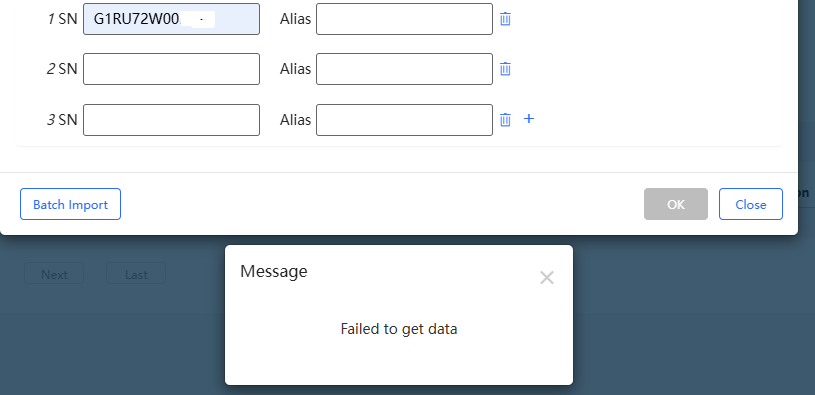Click the Alias field in row 3

[404, 120]
